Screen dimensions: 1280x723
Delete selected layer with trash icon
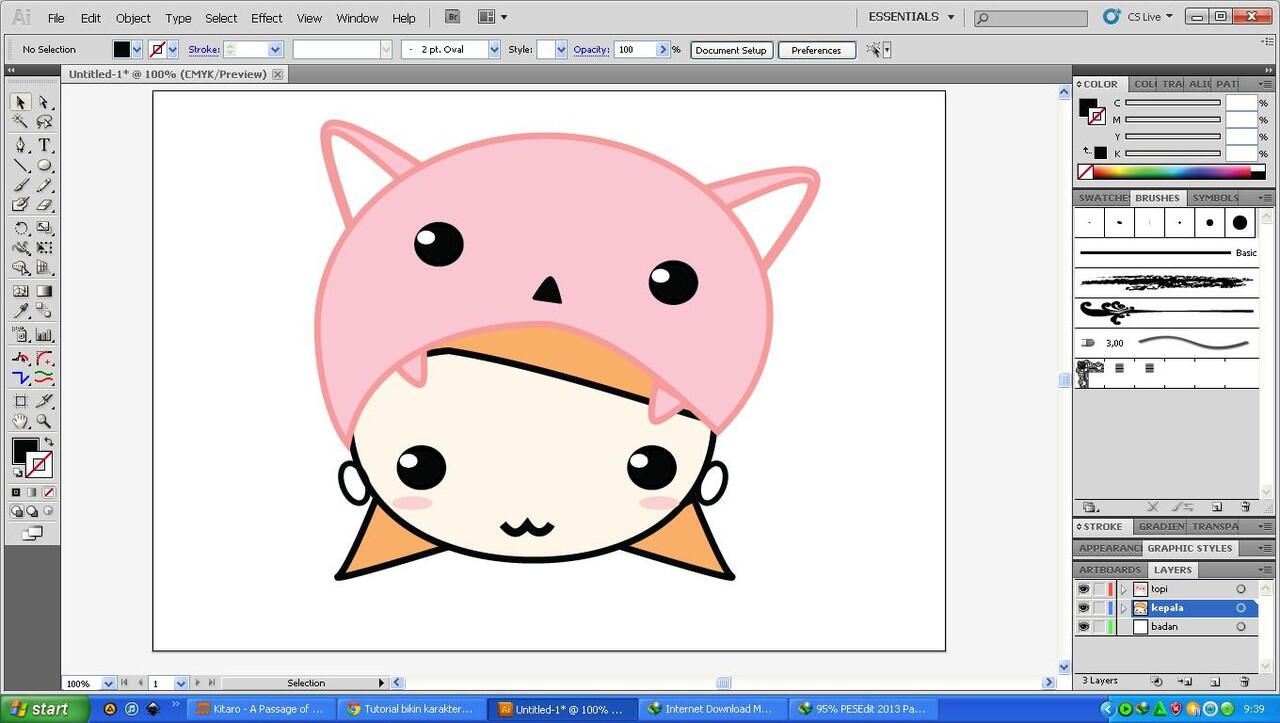pyautogui.click(x=1244, y=681)
